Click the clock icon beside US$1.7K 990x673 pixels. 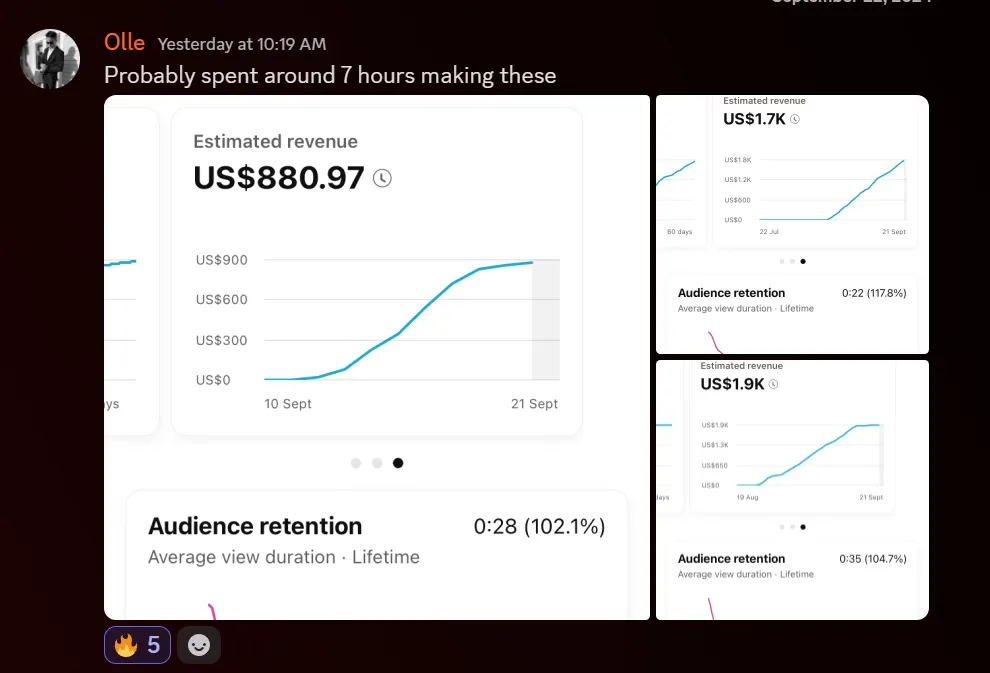point(795,119)
